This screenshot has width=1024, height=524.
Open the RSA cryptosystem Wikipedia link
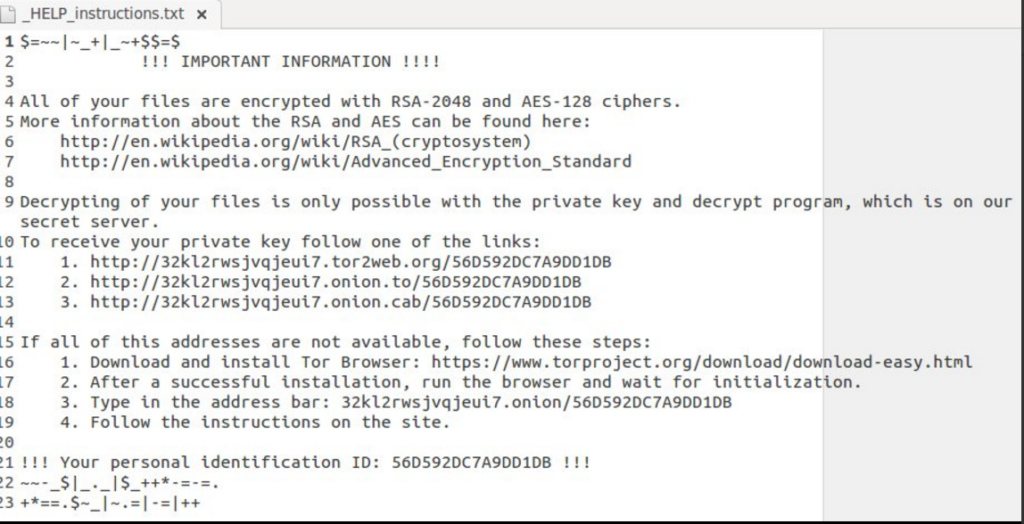(295, 141)
